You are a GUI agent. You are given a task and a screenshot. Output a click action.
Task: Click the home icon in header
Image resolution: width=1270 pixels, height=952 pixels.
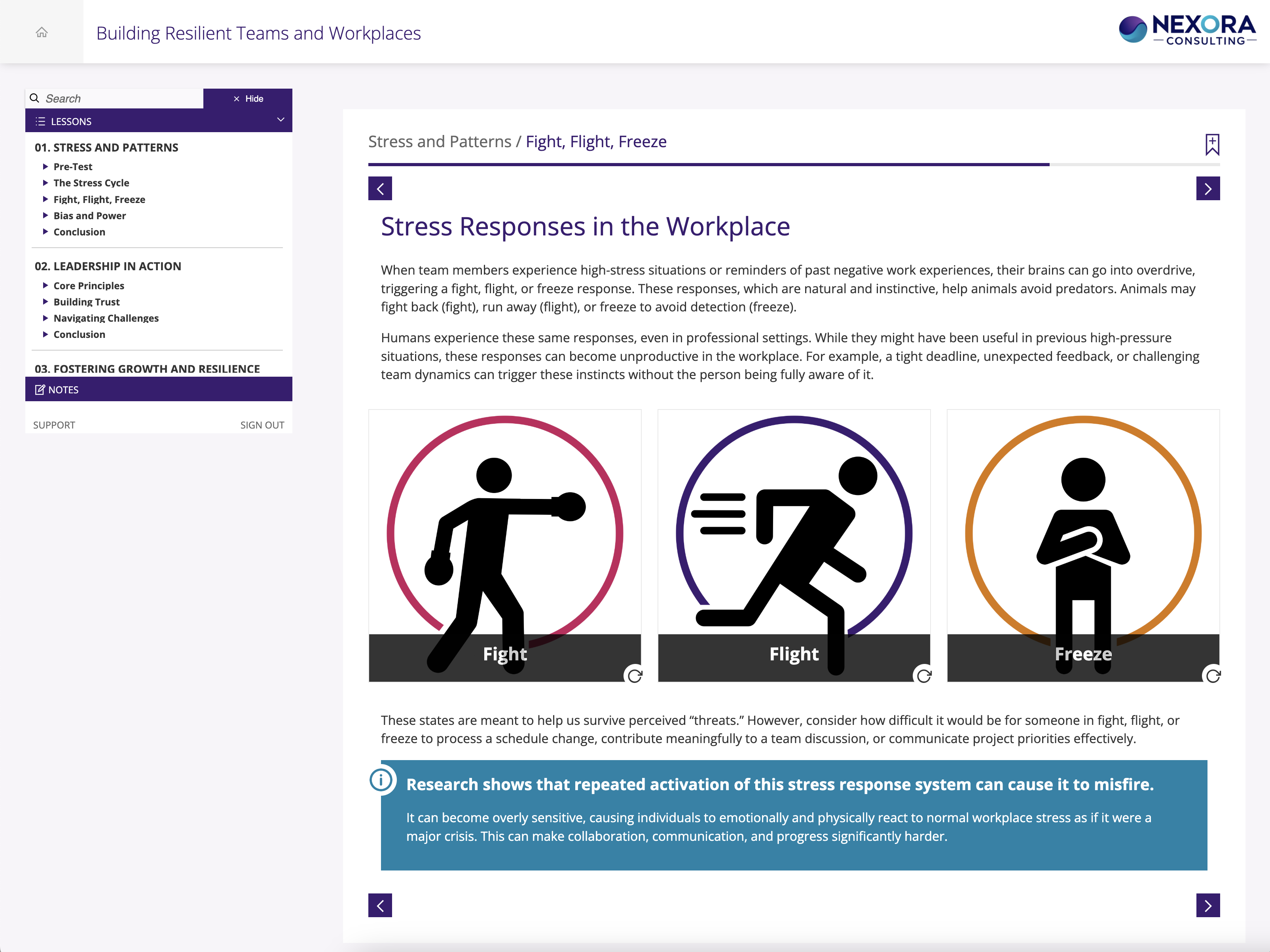click(41, 32)
